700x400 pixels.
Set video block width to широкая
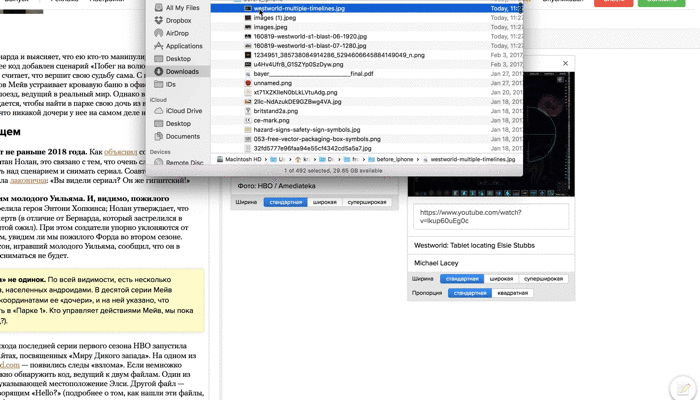click(501, 279)
